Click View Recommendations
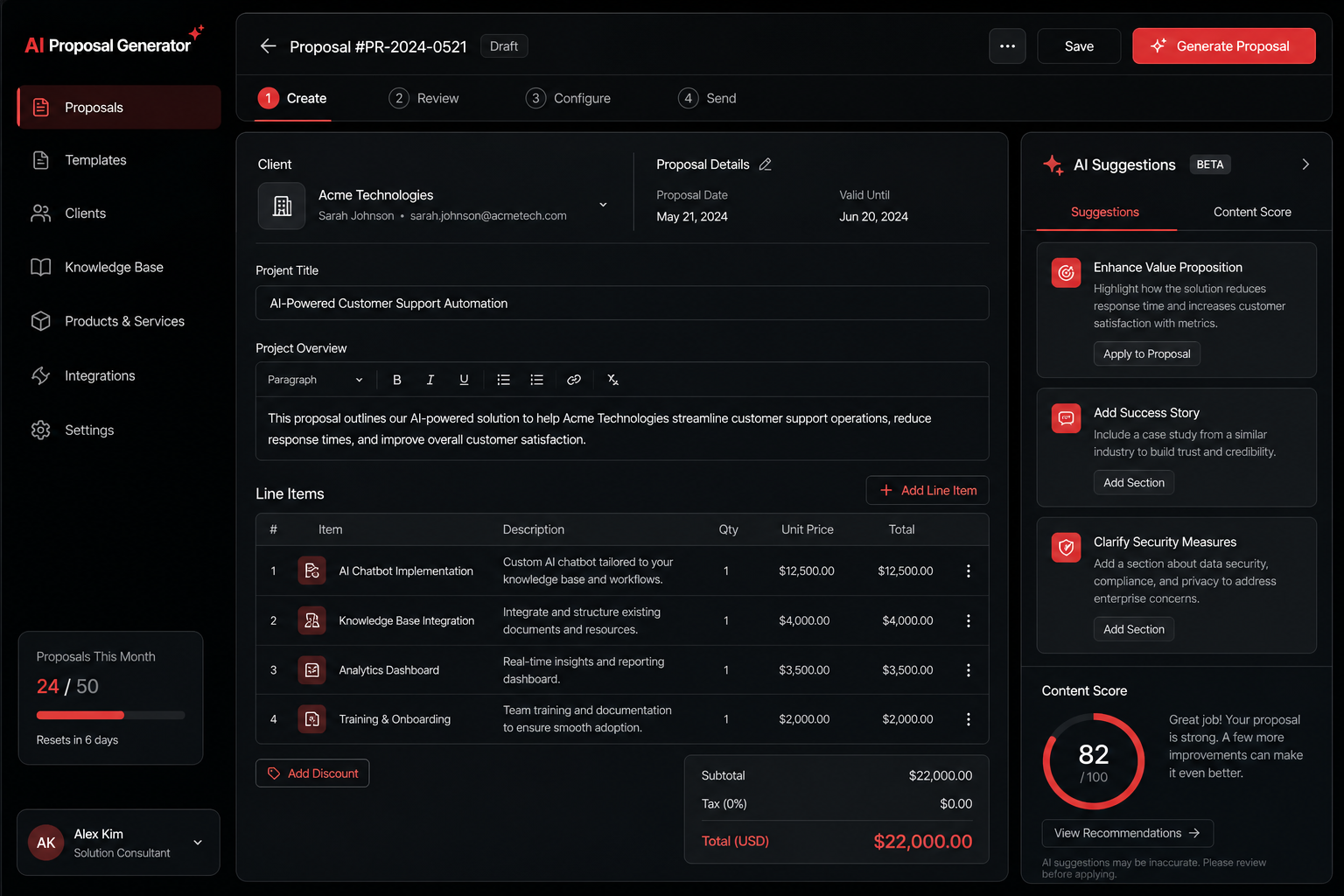The height and width of the screenshot is (896, 1344). coord(1127,833)
